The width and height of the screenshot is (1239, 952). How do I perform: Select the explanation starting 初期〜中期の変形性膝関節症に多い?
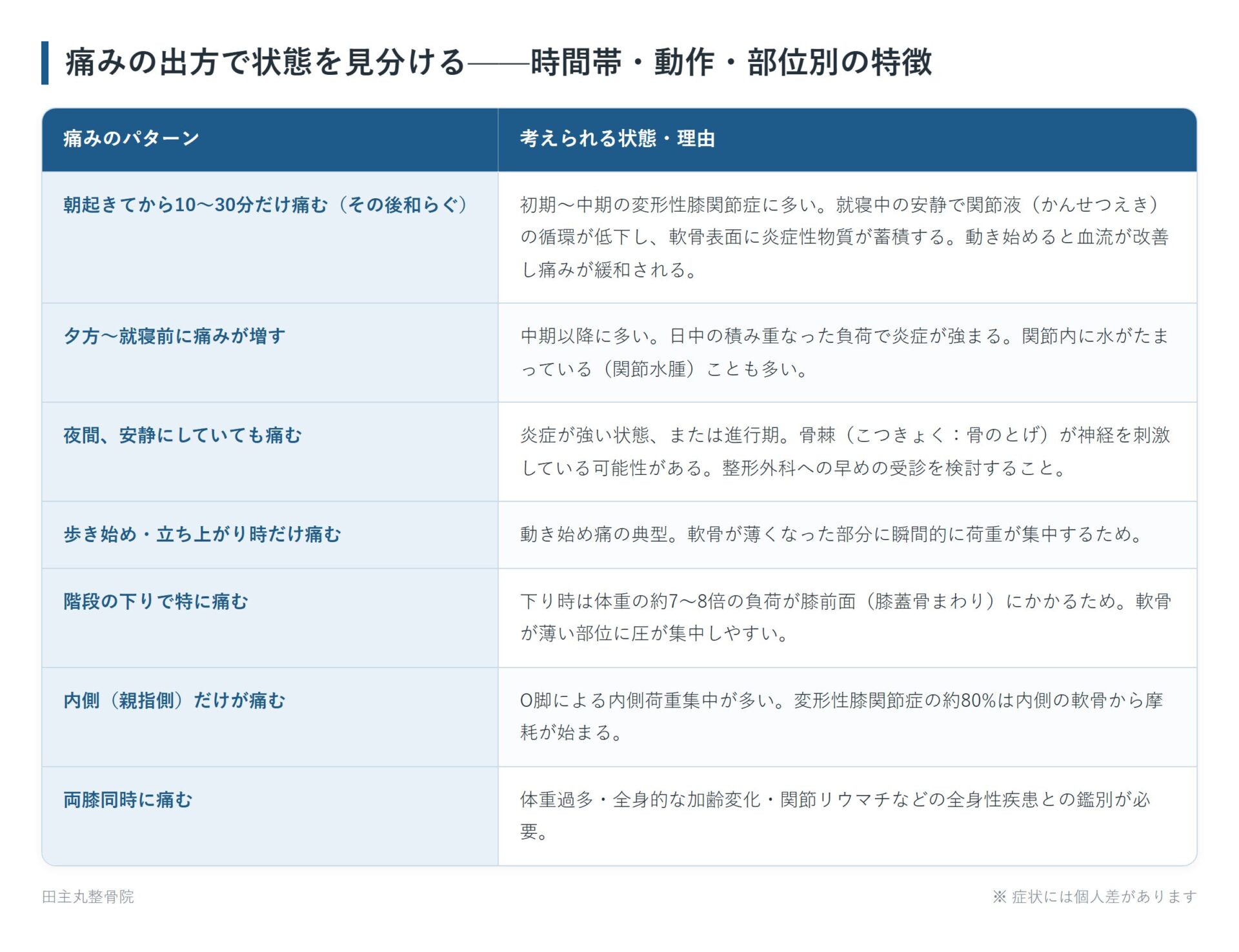[x=847, y=237]
